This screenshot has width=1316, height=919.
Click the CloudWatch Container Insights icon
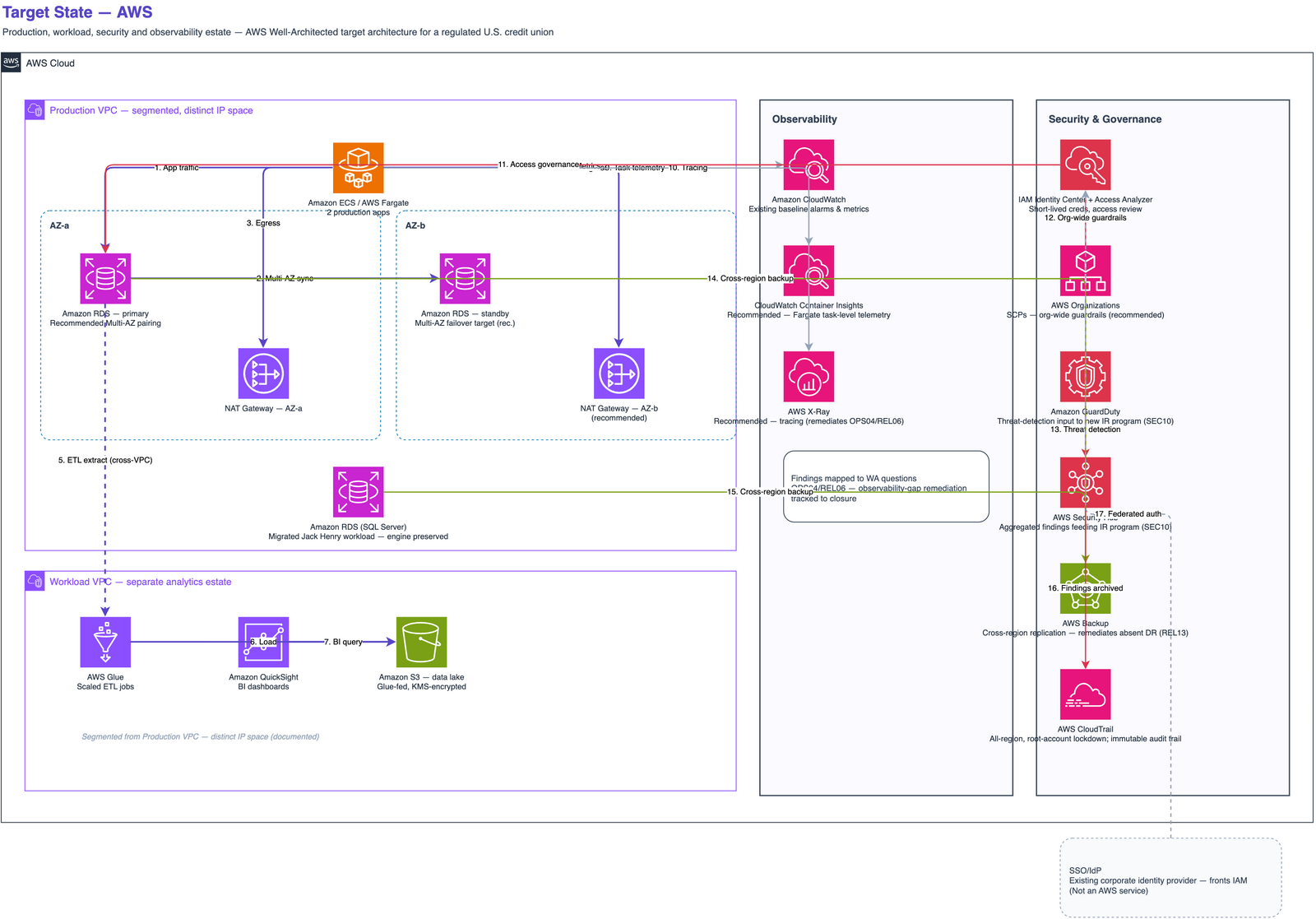click(x=809, y=271)
